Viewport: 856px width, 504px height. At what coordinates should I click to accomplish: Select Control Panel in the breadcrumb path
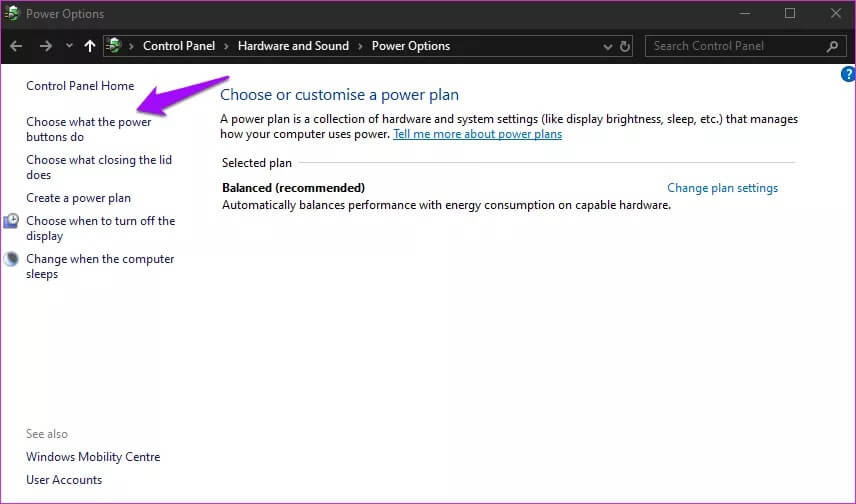177,46
